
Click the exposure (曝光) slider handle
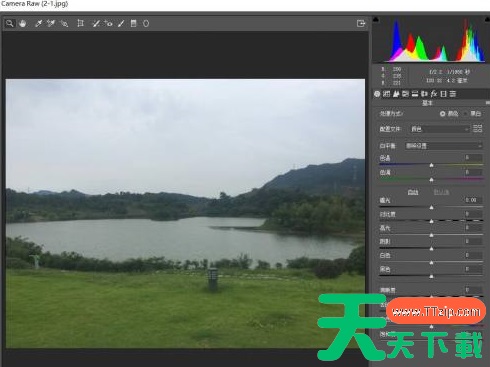pyautogui.click(x=431, y=207)
